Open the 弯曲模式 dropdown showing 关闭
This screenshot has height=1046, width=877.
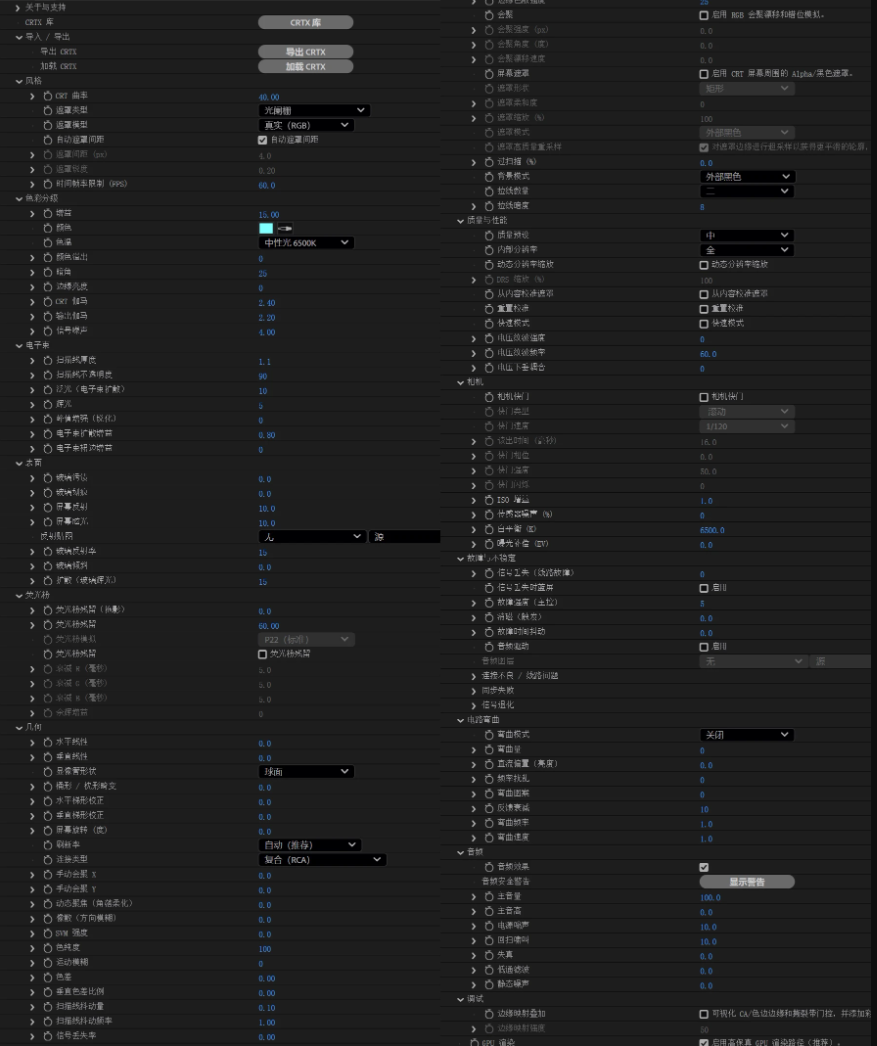coord(746,734)
